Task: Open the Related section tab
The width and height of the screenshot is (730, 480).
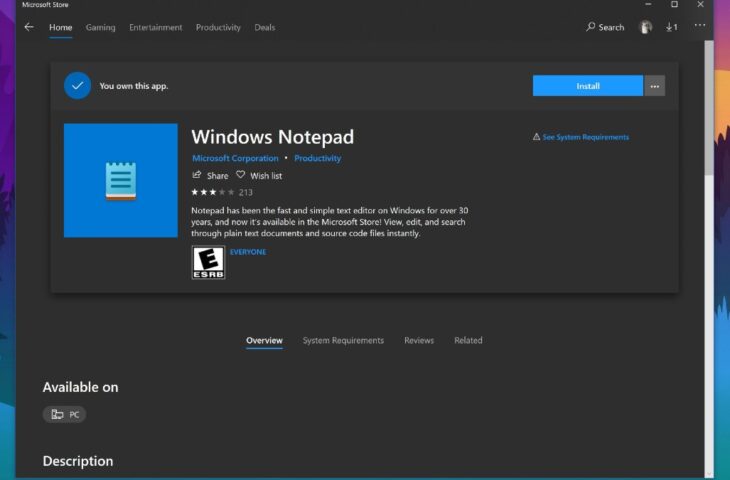Action: click(468, 340)
